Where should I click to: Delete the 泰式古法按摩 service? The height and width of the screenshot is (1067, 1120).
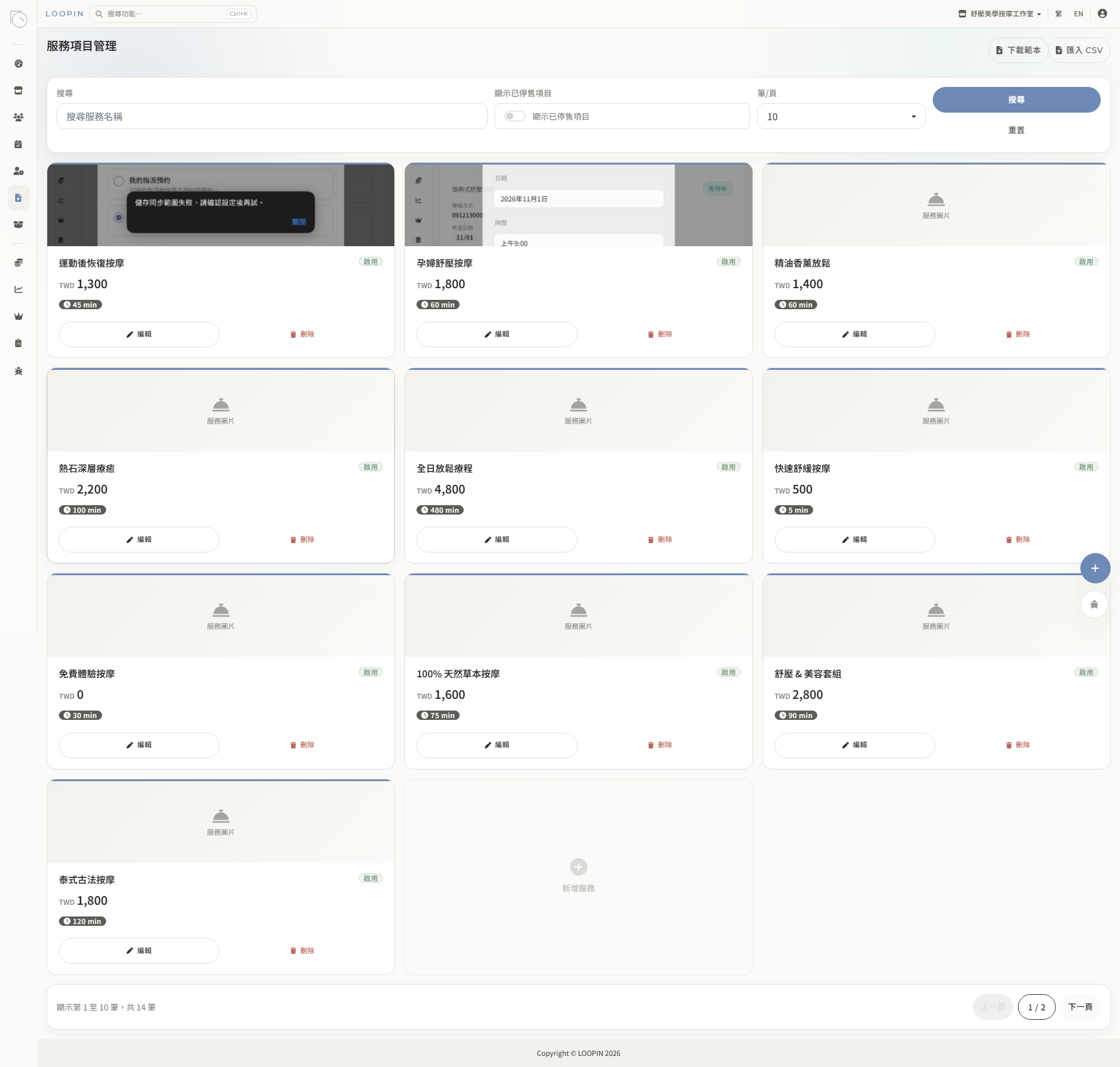pos(302,951)
